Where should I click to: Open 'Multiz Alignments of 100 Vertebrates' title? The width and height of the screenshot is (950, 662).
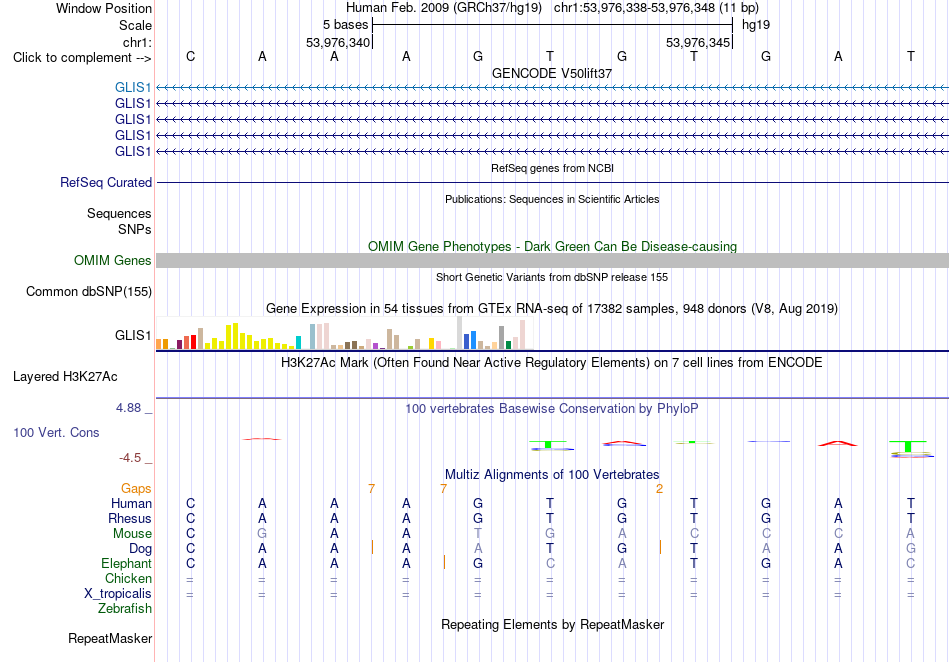(x=552, y=475)
